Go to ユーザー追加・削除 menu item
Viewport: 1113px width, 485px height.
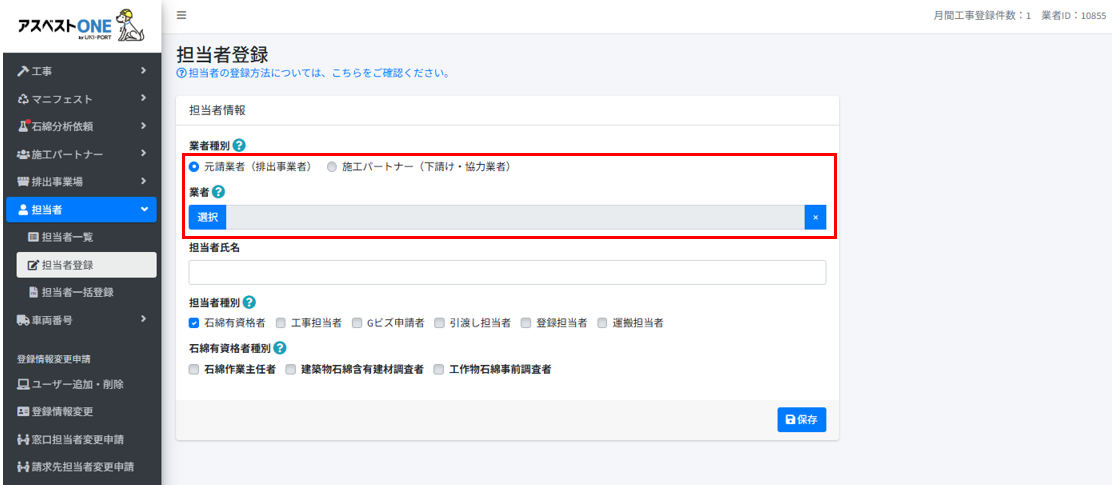pos(78,384)
